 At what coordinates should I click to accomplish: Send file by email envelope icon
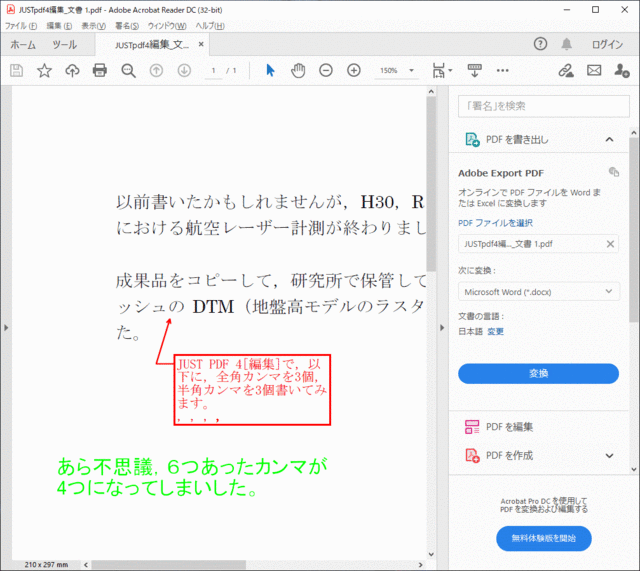coord(594,71)
